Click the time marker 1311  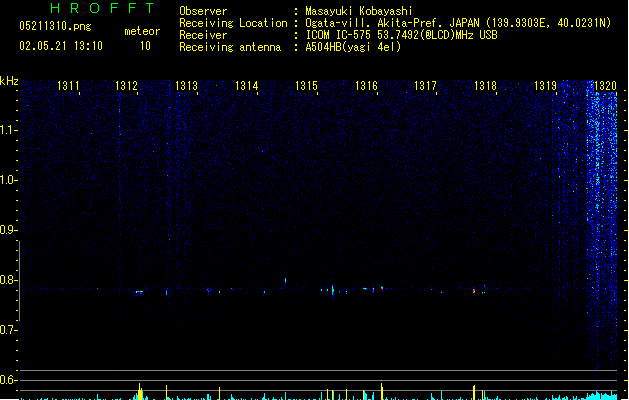(x=68, y=86)
